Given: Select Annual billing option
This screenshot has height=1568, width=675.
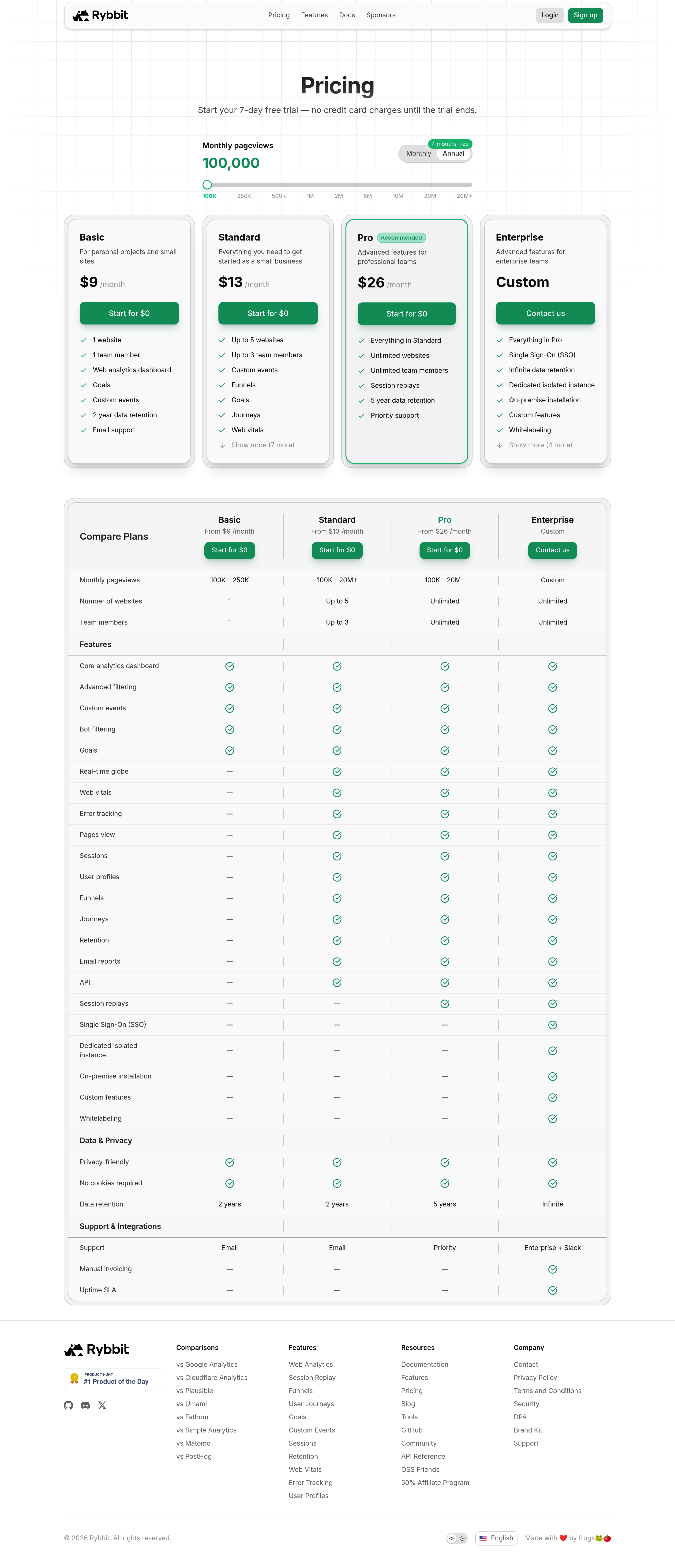Looking at the screenshot, I should [x=454, y=153].
